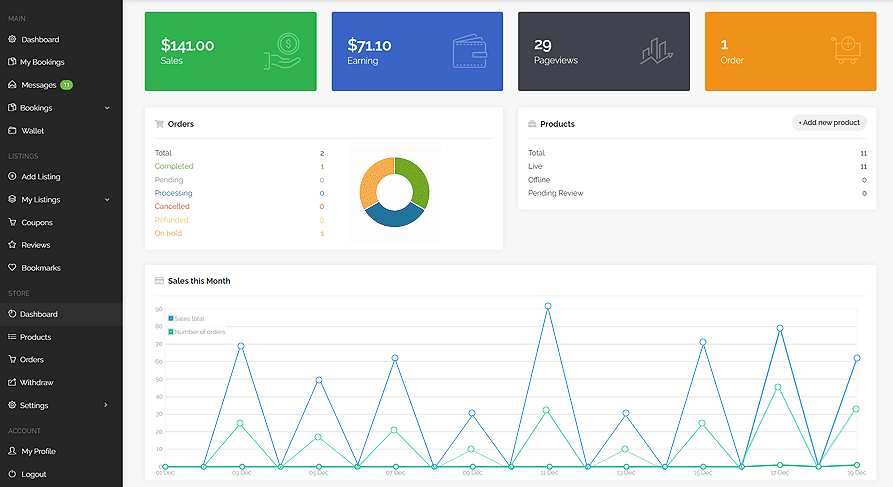Image resolution: width=893 pixels, height=487 pixels.
Task: Expand the My Listings submenu arrow
Action: [x=107, y=199]
